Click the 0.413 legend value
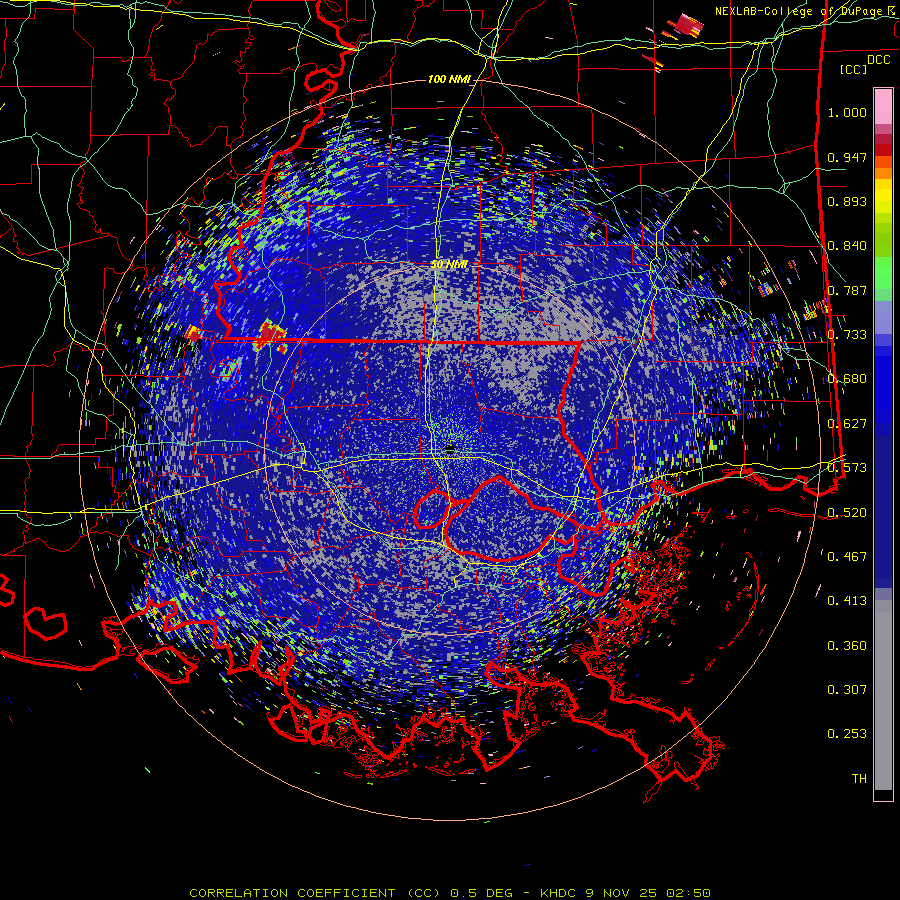 tap(847, 601)
